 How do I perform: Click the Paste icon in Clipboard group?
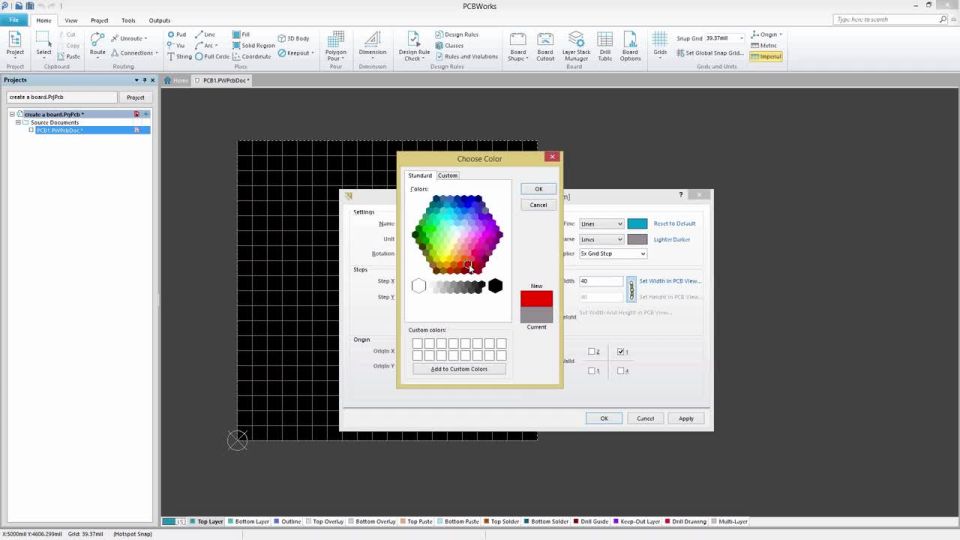[69, 56]
